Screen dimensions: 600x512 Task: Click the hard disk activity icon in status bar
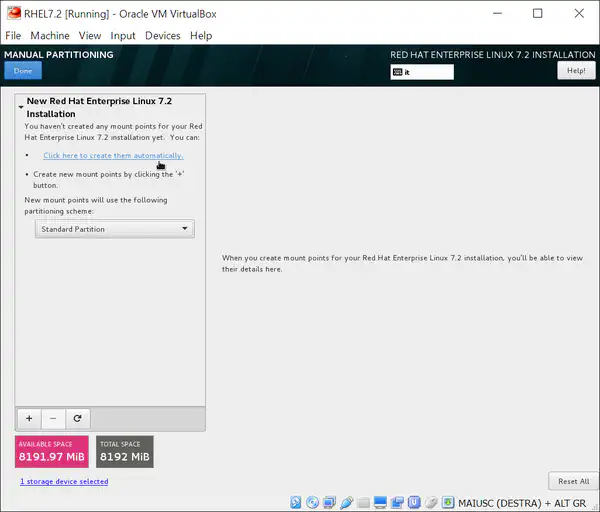pyautogui.click(x=297, y=502)
